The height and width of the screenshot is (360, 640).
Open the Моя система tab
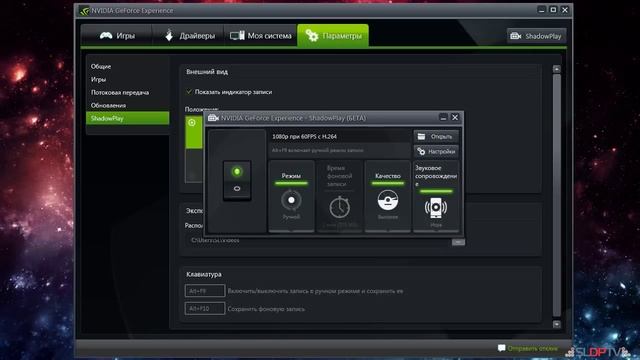click(260, 36)
